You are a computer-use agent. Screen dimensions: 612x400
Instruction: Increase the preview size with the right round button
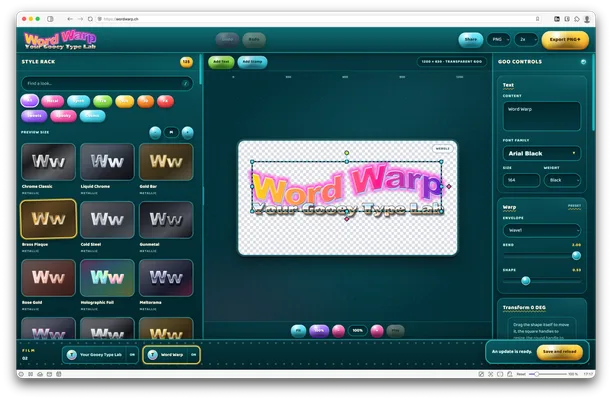coord(187,133)
